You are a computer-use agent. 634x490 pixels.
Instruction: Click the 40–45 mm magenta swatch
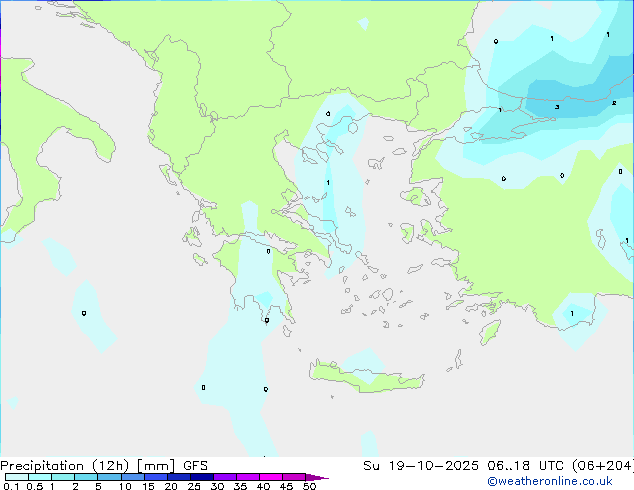coord(271,477)
